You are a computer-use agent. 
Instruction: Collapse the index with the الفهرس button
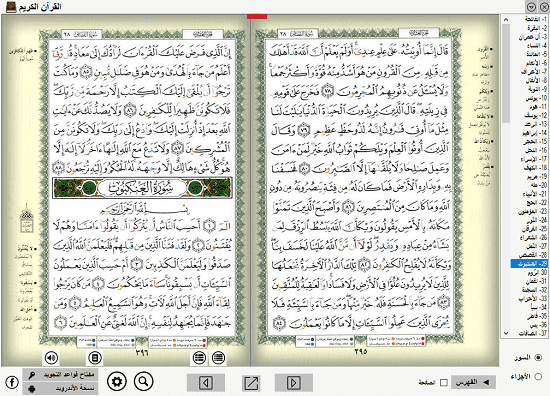(473, 382)
